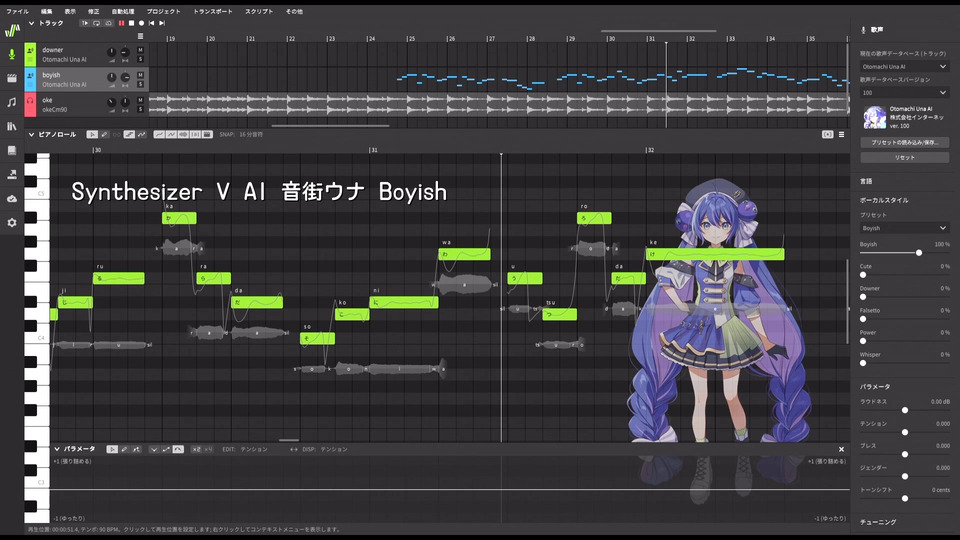Open the ファイル menu

tap(17, 11)
